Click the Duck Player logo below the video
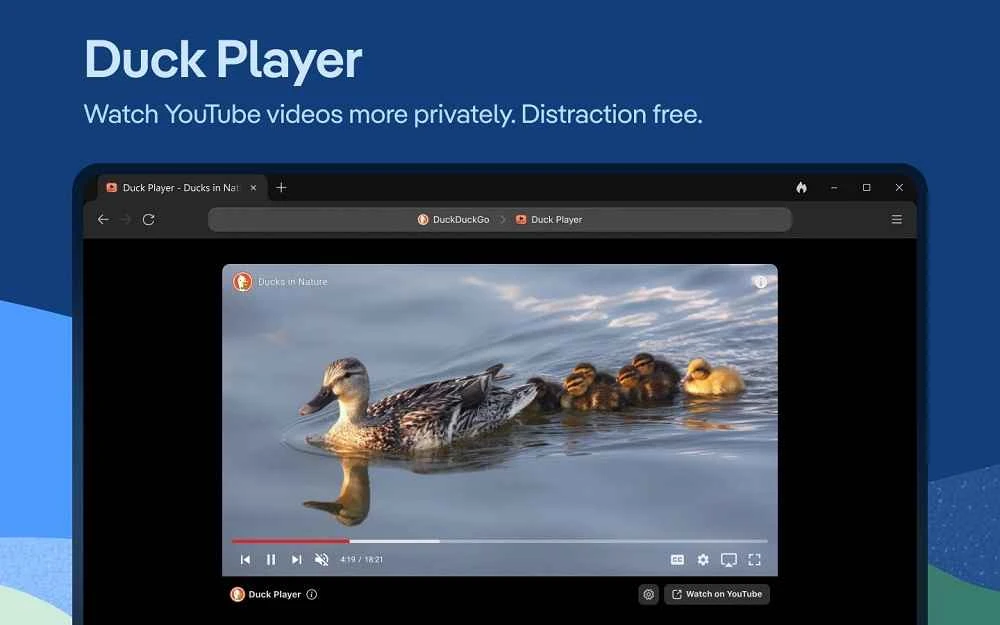This screenshot has height=625, width=1000. [x=237, y=594]
